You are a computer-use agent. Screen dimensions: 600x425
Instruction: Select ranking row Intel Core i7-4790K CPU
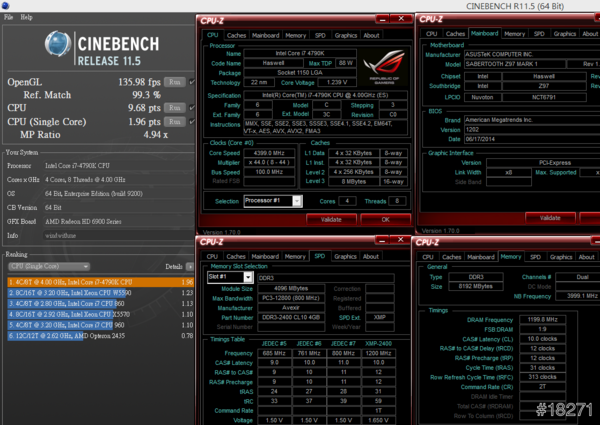click(x=101, y=282)
